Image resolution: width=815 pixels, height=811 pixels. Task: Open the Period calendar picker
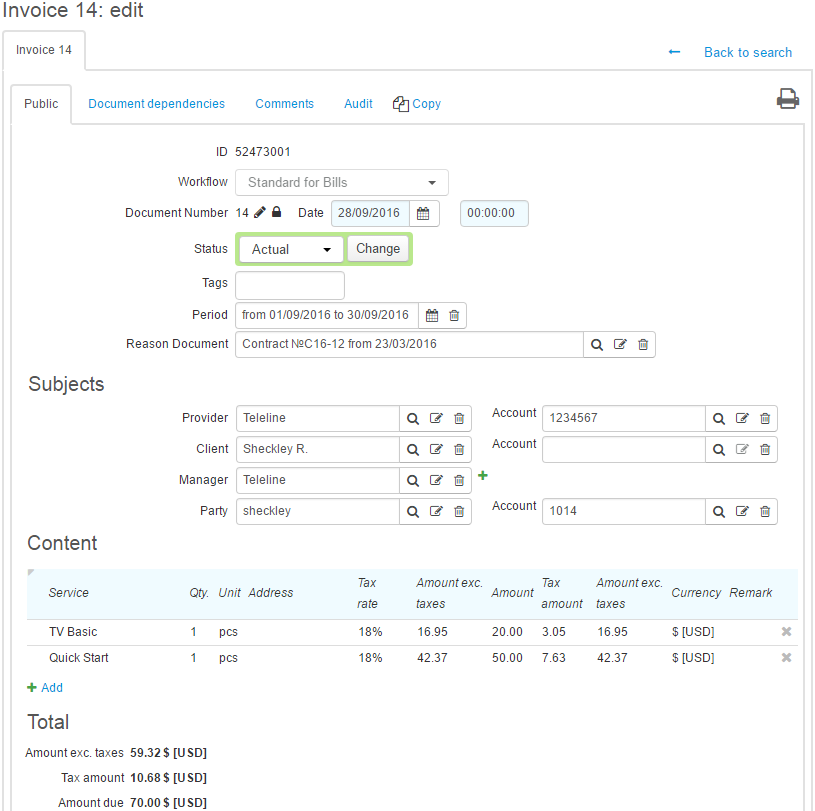point(432,315)
